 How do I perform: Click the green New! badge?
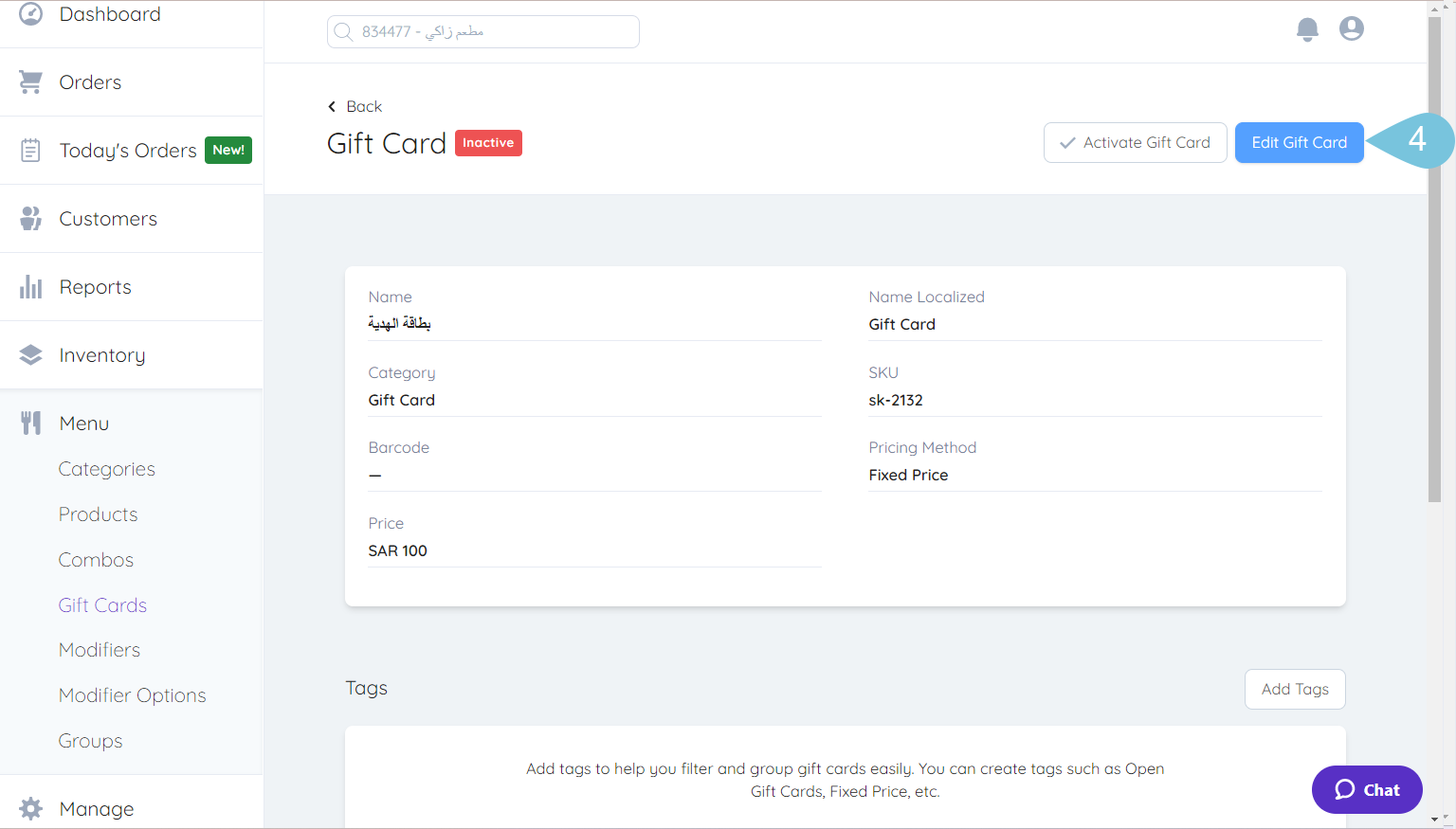(x=228, y=150)
